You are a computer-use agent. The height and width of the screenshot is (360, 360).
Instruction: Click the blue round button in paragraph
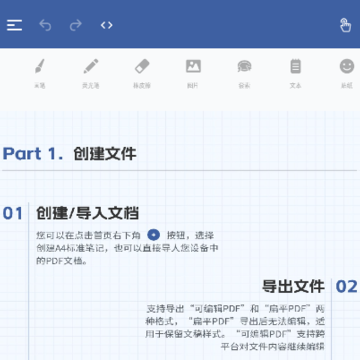153,235
